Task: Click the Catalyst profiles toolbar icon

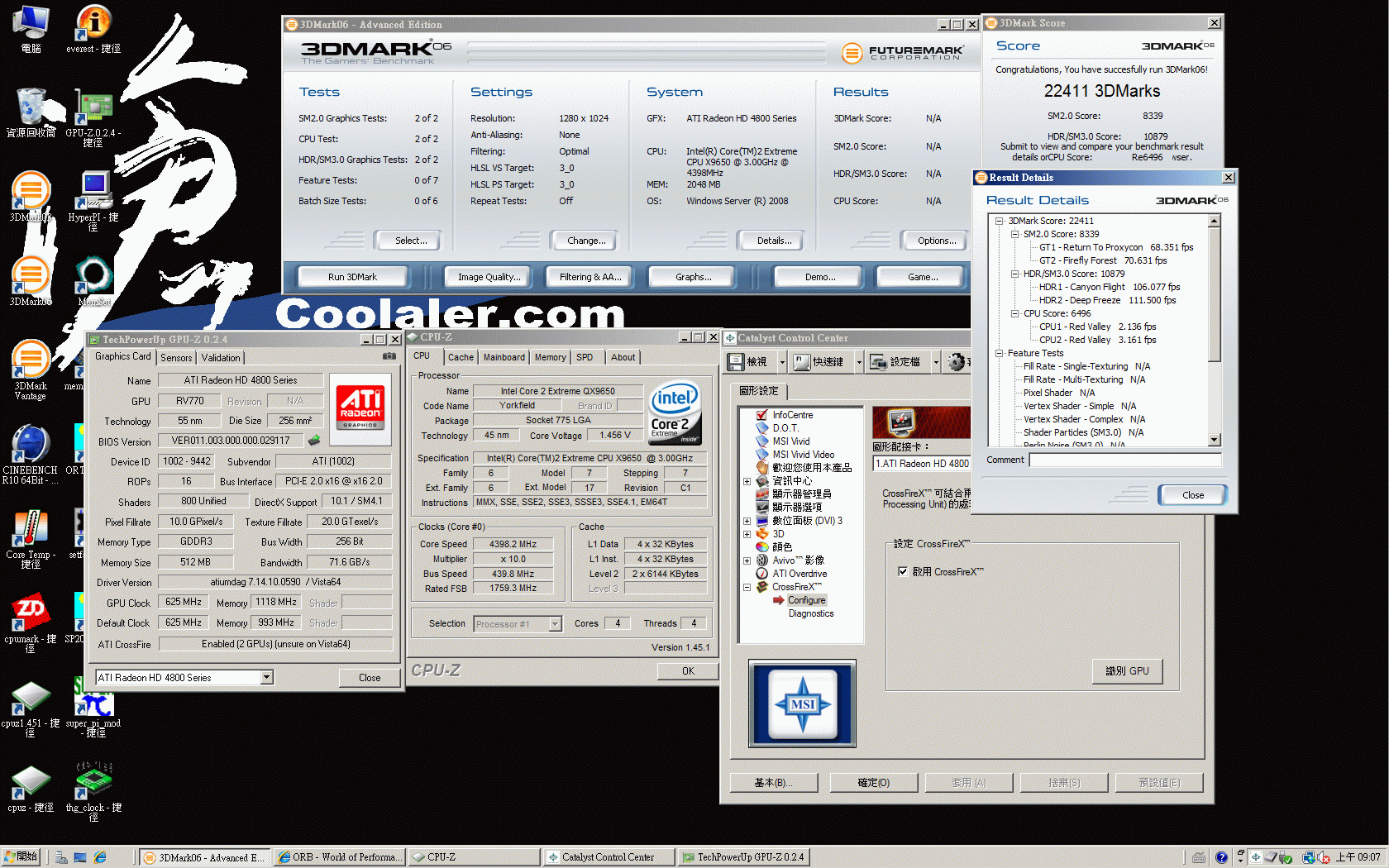Action: pos(895,362)
